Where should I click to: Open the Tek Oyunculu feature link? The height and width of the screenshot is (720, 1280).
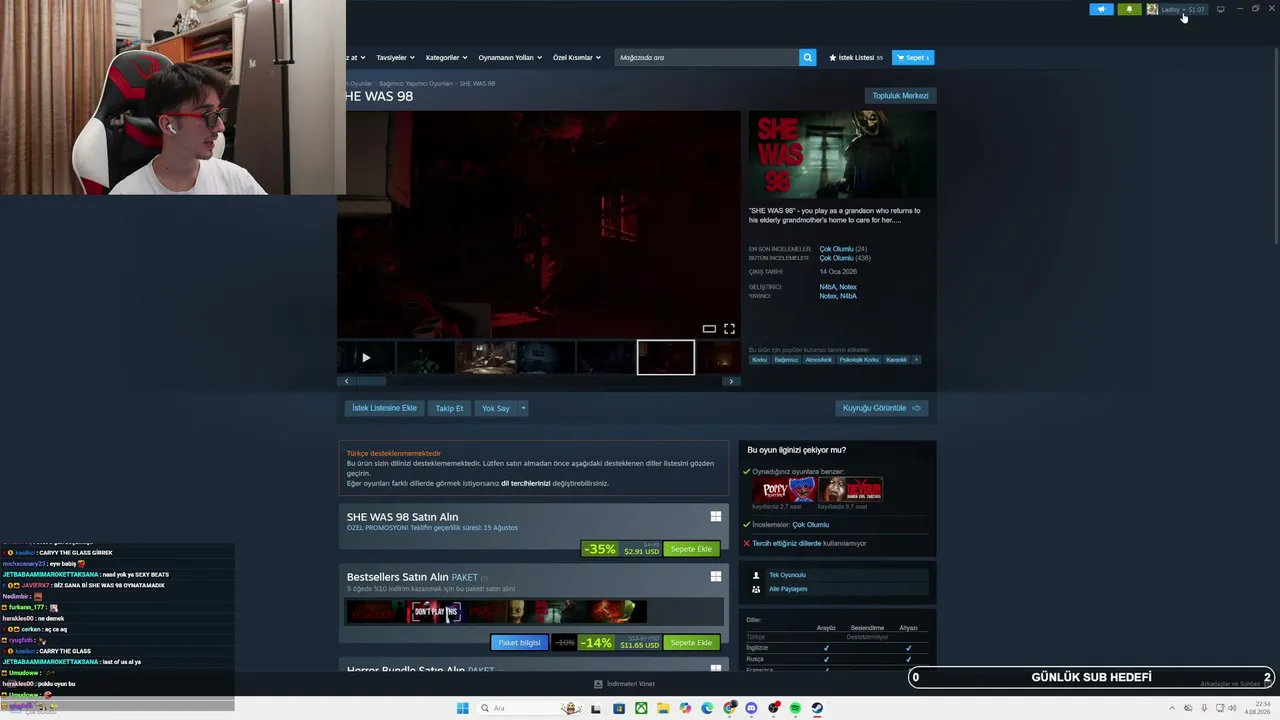coord(787,575)
